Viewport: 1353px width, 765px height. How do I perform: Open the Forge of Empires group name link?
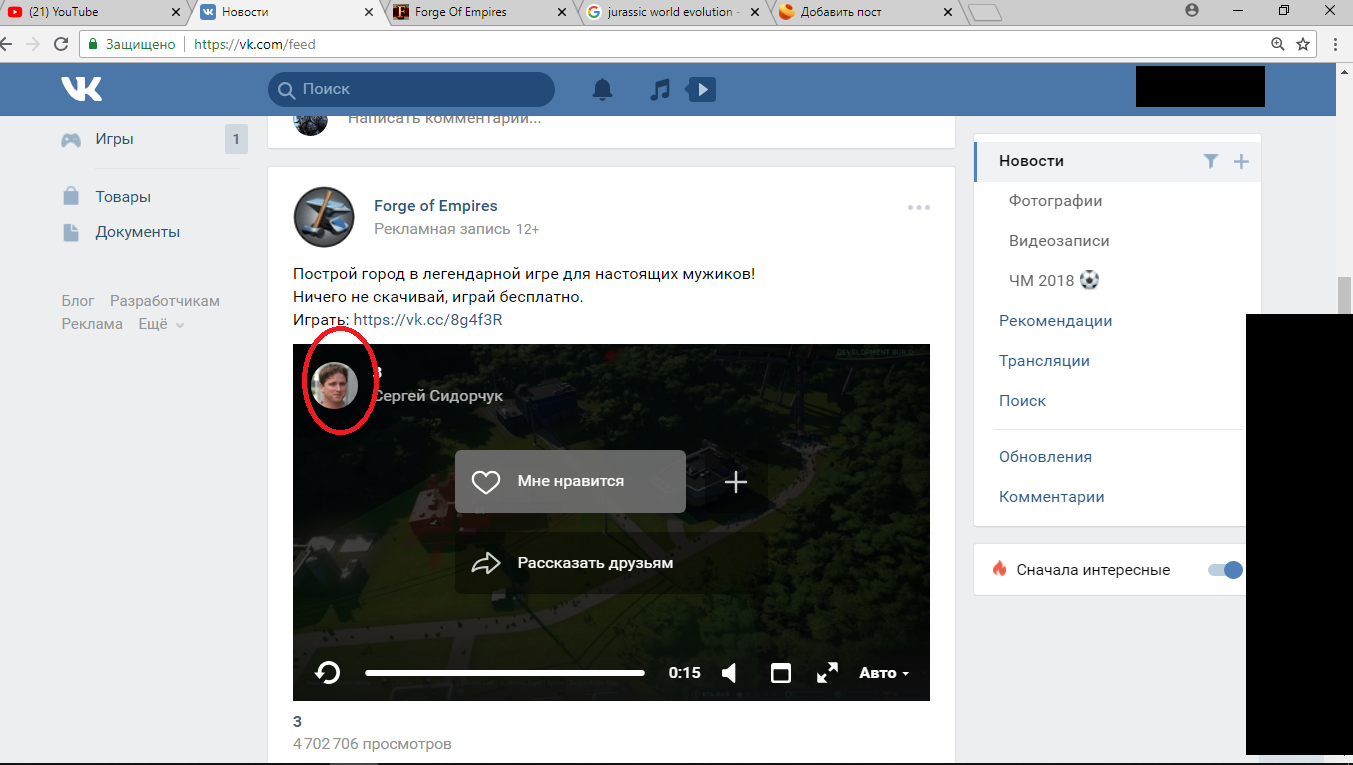coord(436,206)
